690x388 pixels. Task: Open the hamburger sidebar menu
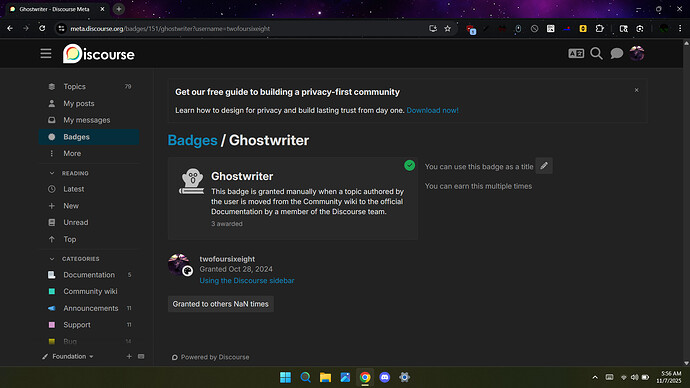pyautogui.click(x=46, y=54)
